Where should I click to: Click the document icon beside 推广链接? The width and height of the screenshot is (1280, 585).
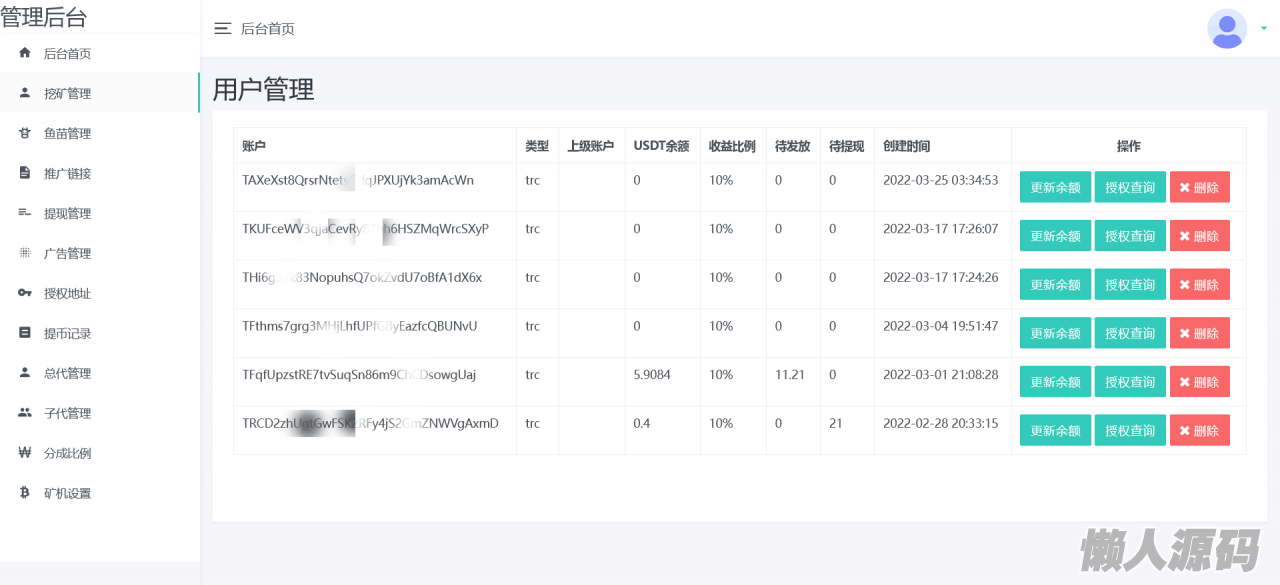click(x=25, y=173)
